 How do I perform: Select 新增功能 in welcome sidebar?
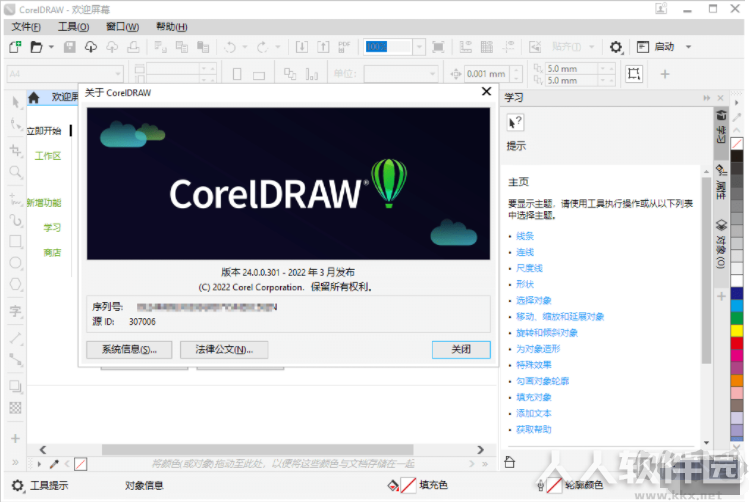click(44, 203)
